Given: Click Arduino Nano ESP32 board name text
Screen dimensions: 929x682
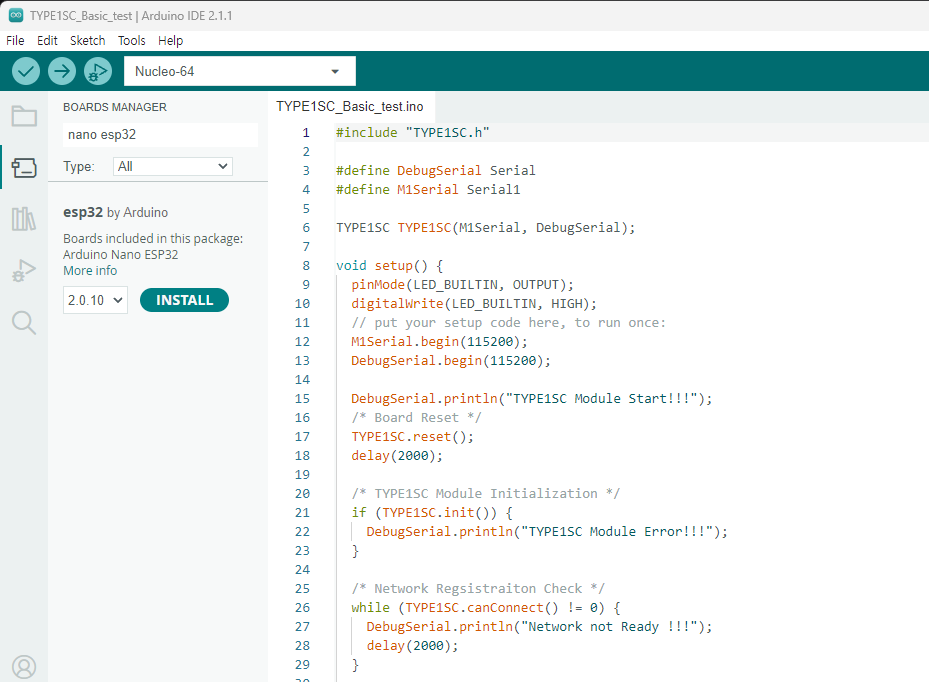Looking at the screenshot, I should click(x=121, y=255).
